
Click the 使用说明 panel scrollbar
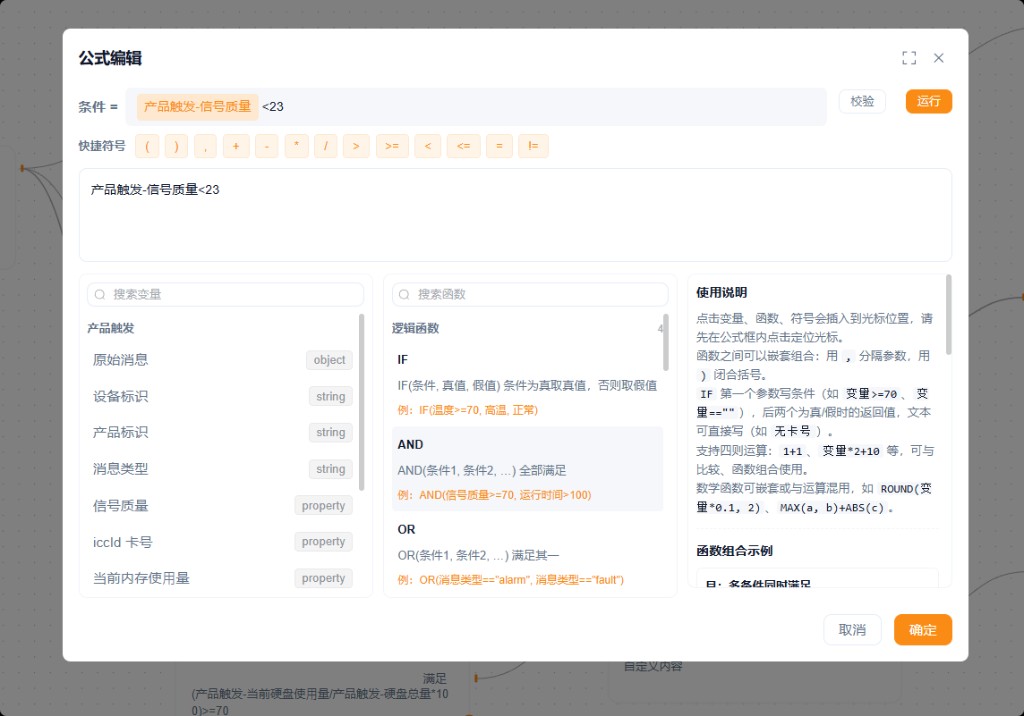point(948,315)
